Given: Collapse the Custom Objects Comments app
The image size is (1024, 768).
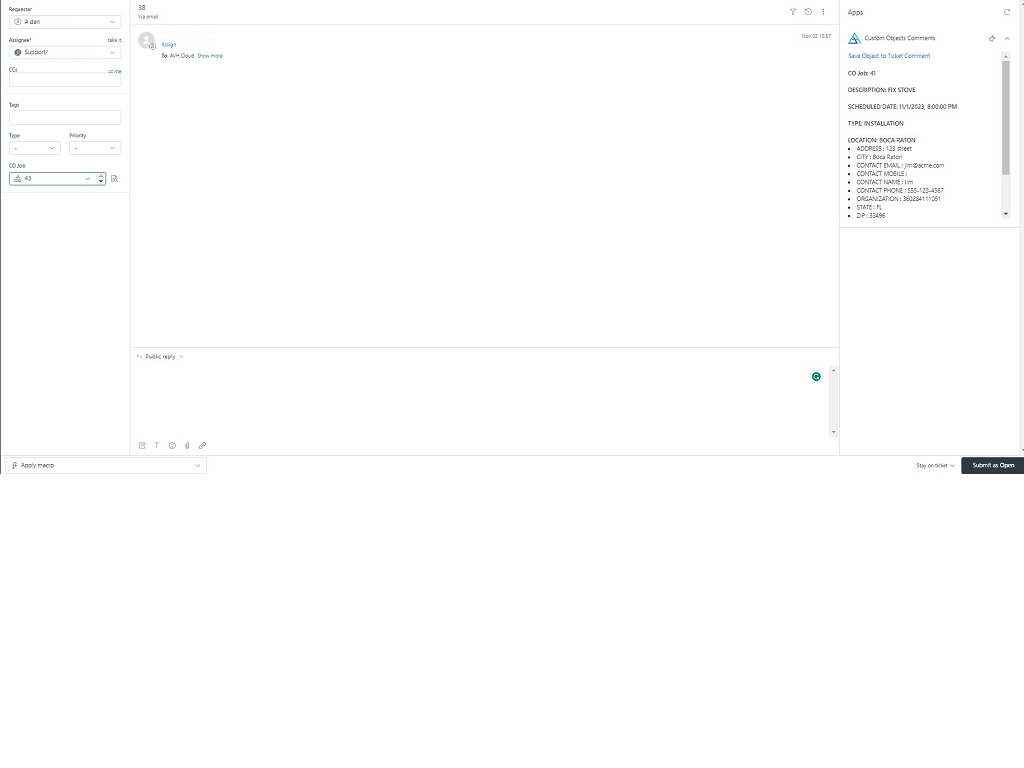Looking at the screenshot, I should point(1007,38).
